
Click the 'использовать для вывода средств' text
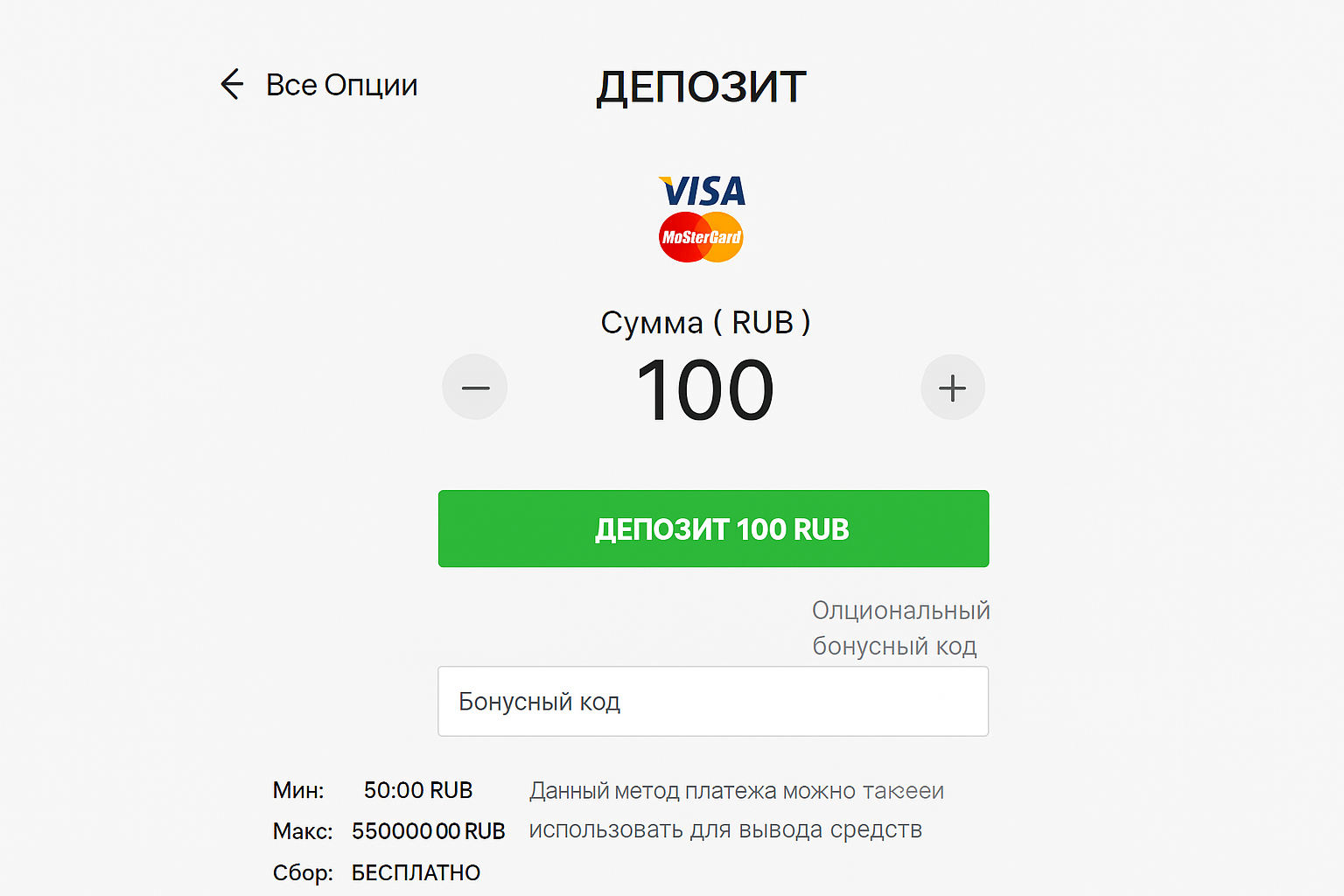725,829
